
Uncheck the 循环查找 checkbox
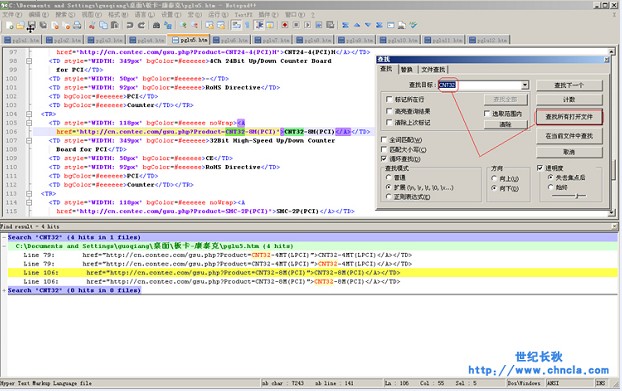[383, 159]
